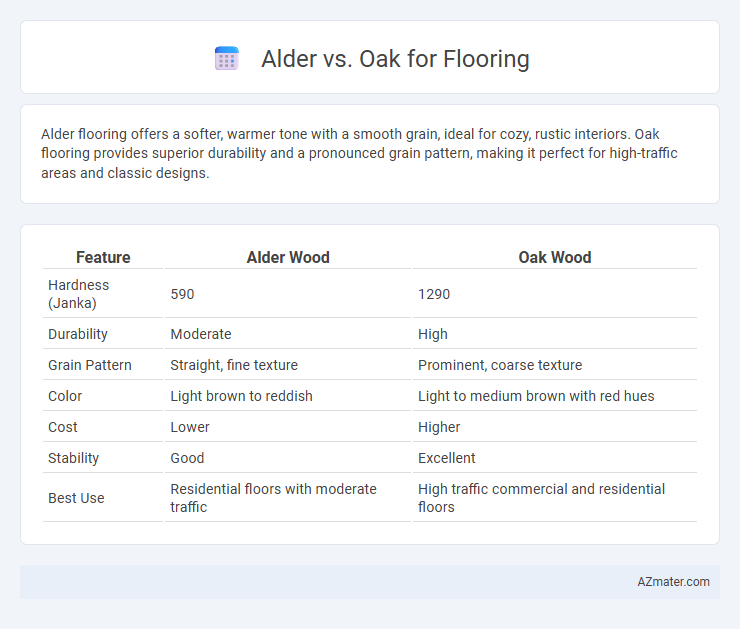Image resolution: width=740 pixels, height=629 pixels.
Task: Click the 'Moderate' durability cell
Action: coord(201,334)
